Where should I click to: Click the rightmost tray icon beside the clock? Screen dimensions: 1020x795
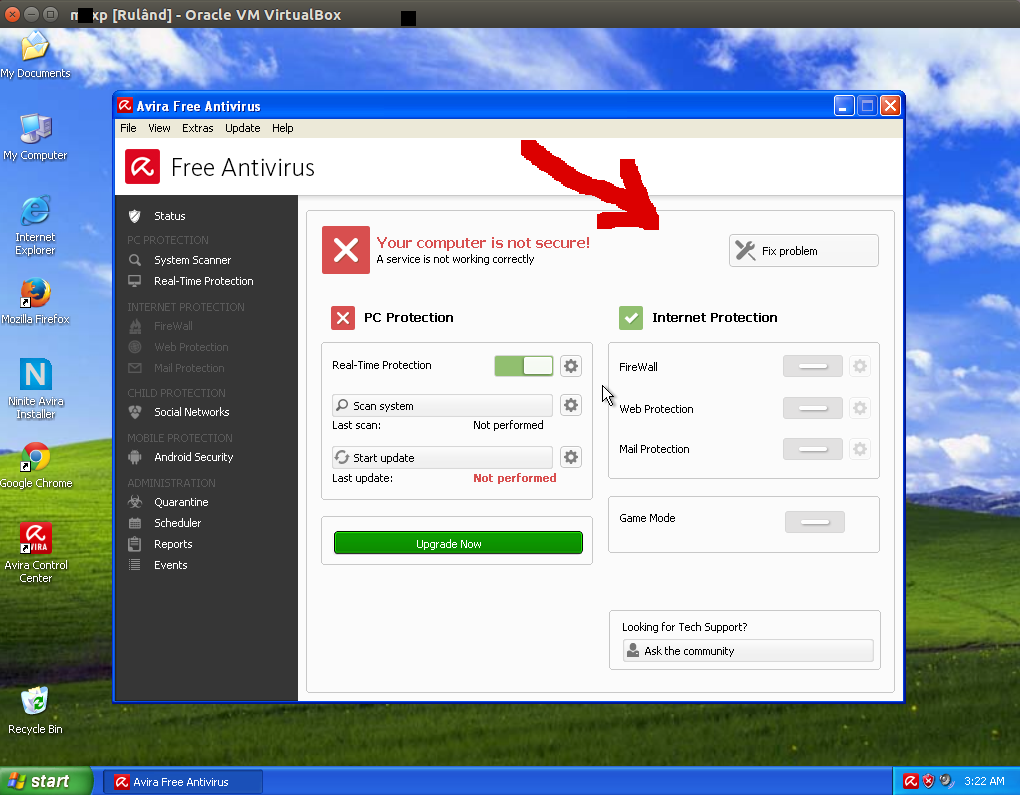[946, 781]
